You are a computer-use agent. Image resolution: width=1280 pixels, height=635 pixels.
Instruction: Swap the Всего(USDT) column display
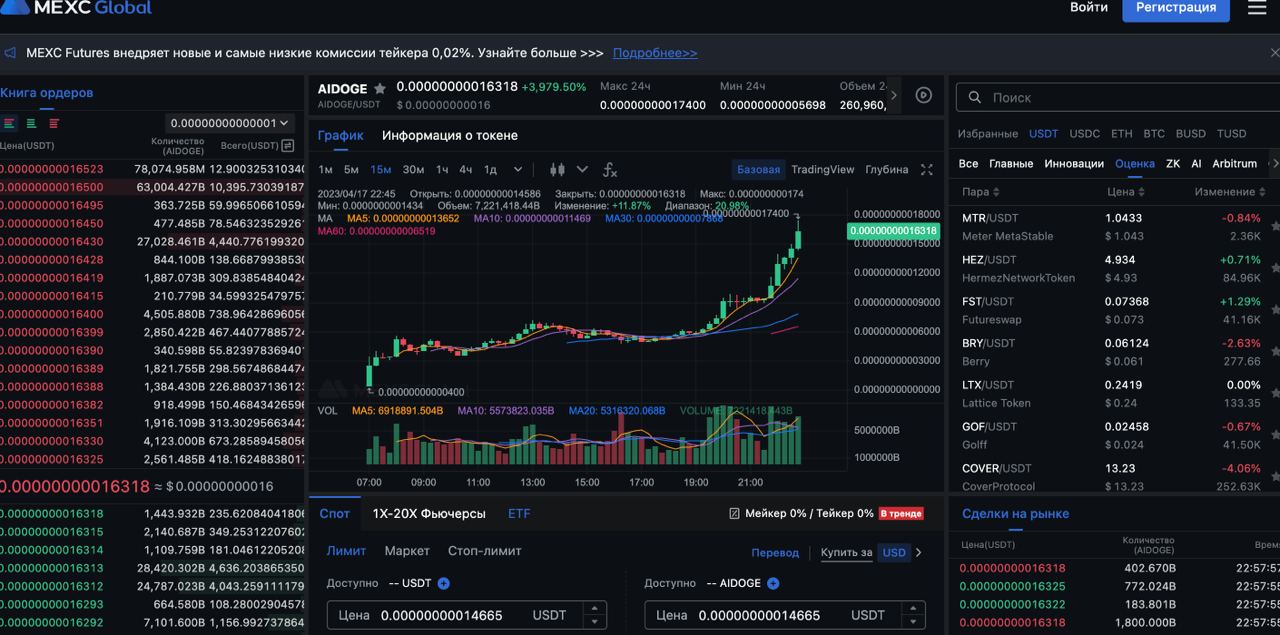tap(288, 146)
